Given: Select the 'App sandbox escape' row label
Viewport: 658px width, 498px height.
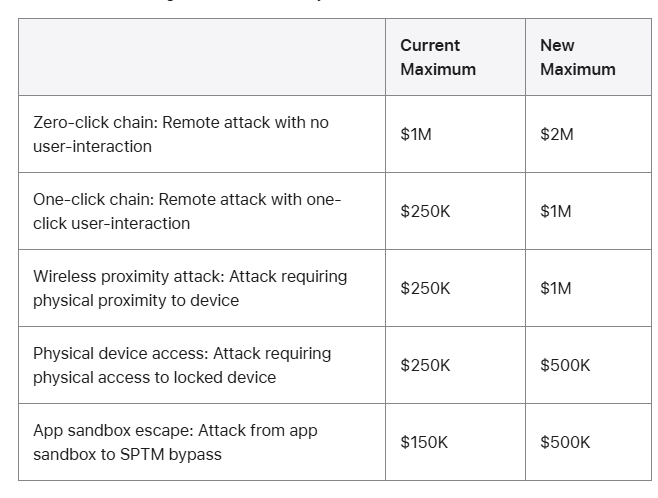Looking at the screenshot, I should [x=175, y=442].
